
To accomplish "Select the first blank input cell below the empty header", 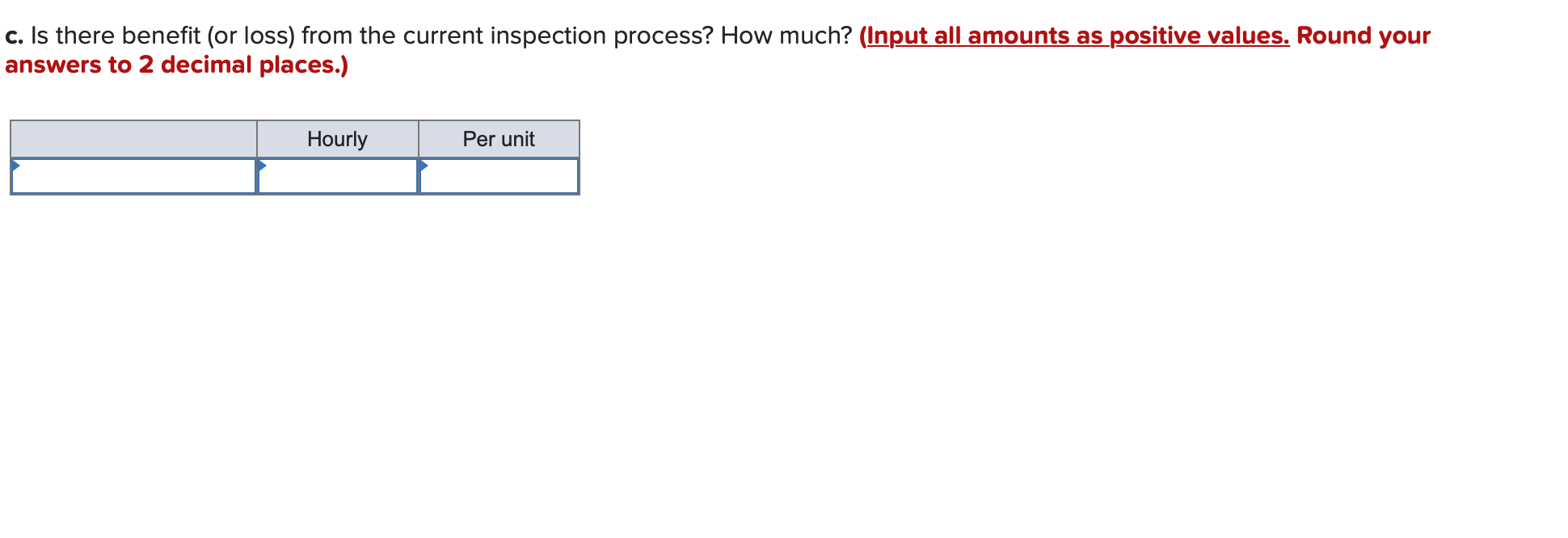I will (x=133, y=178).
